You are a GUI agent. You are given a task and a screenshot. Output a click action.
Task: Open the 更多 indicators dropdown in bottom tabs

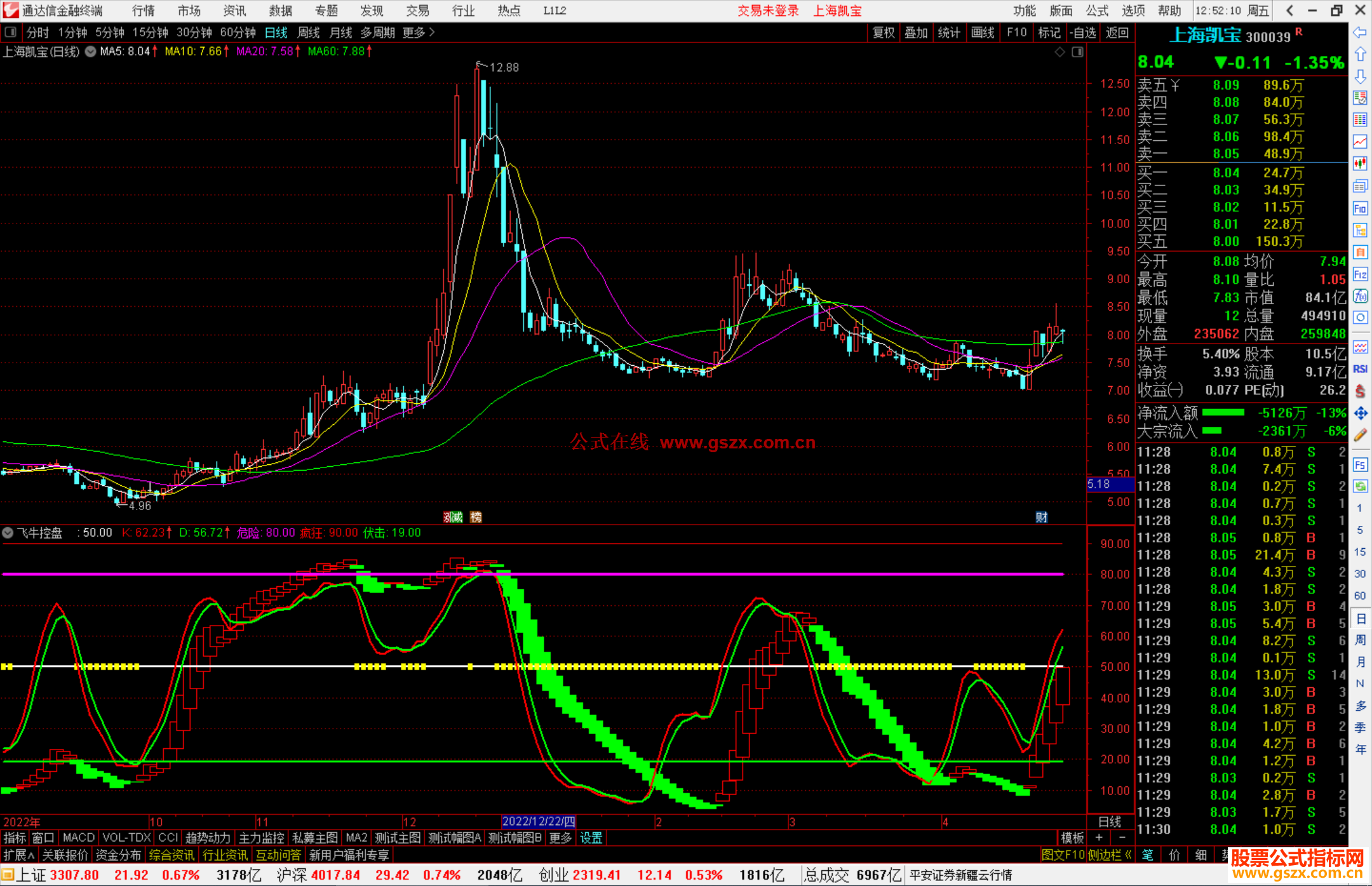click(x=560, y=838)
